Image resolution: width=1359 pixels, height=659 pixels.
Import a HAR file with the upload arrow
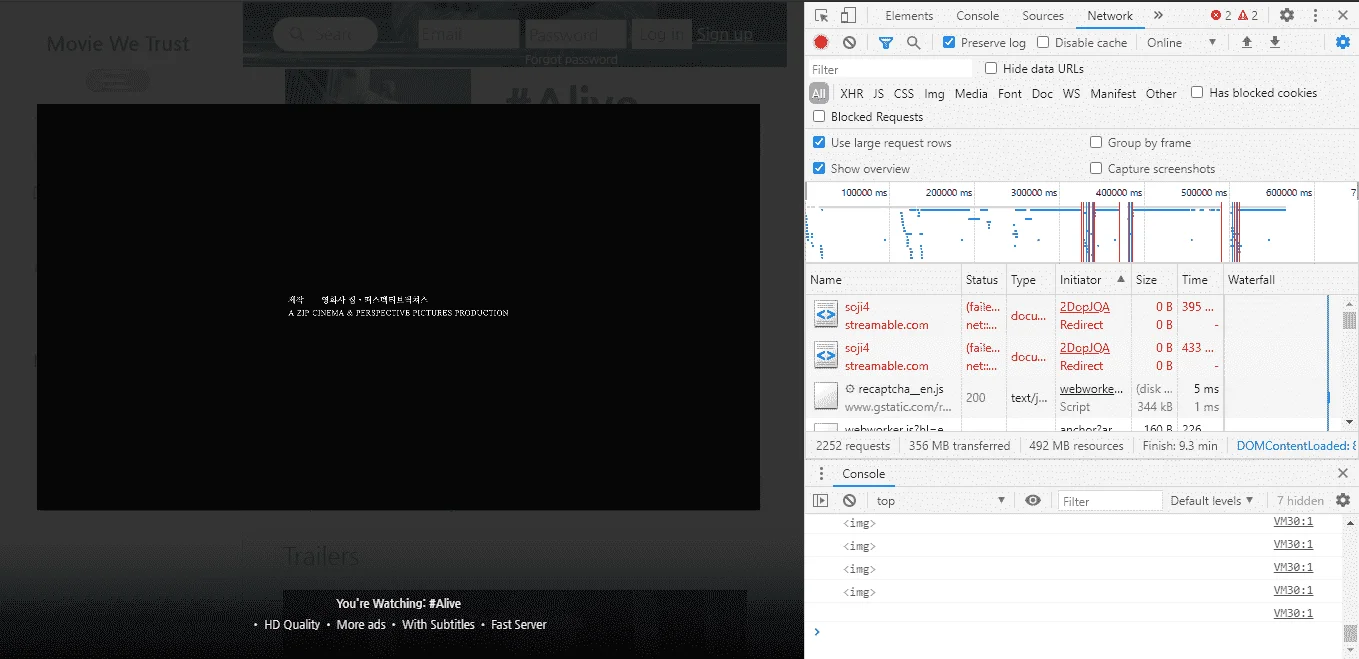[x=1246, y=42]
